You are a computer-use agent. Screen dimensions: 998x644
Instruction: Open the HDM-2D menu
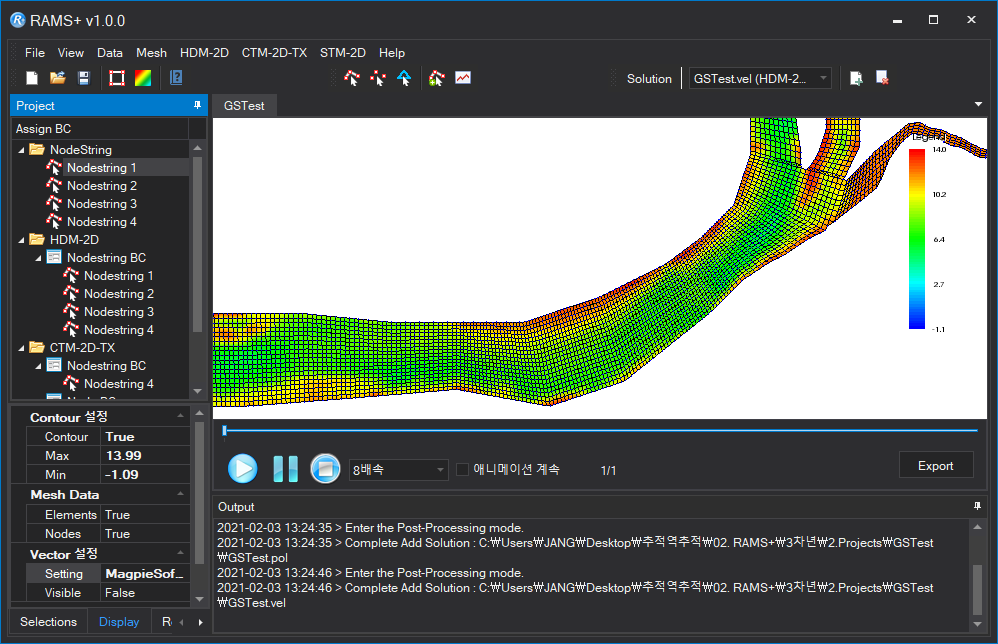click(x=204, y=53)
